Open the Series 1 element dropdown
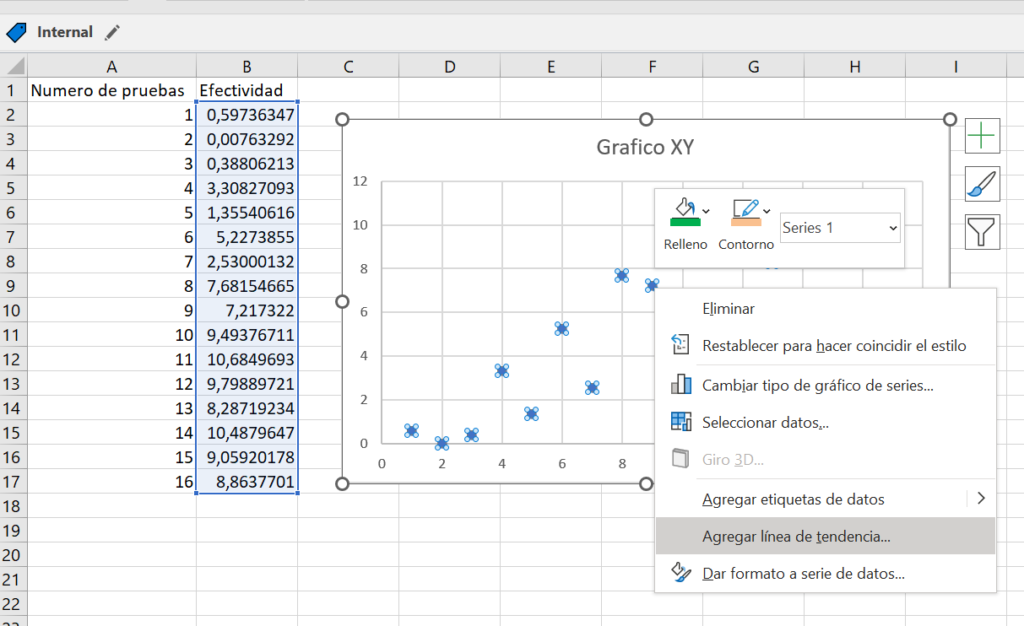The width and height of the screenshot is (1024, 626). pyautogui.click(x=840, y=228)
